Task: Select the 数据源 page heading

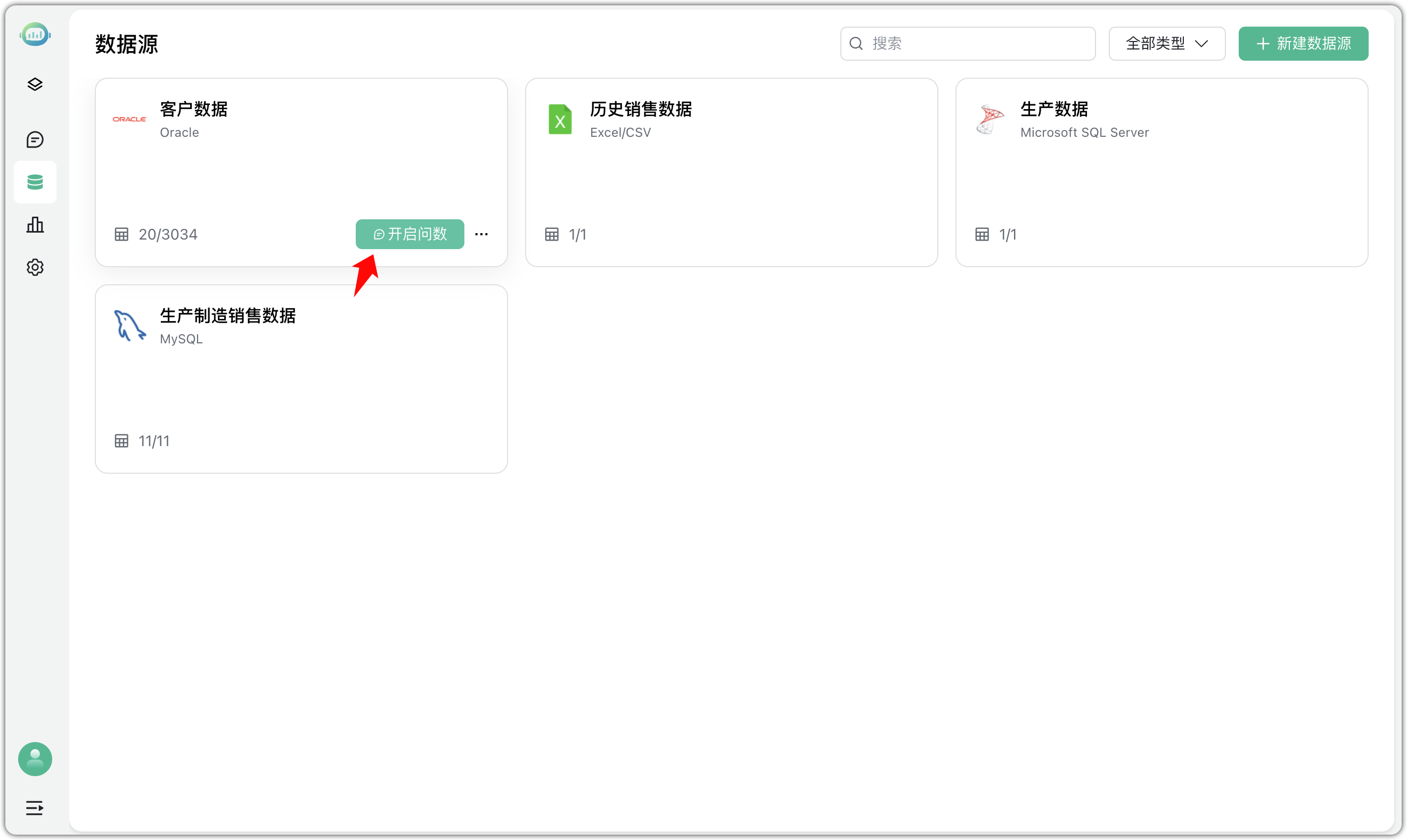Action: pyautogui.click(x=126, y=44)
